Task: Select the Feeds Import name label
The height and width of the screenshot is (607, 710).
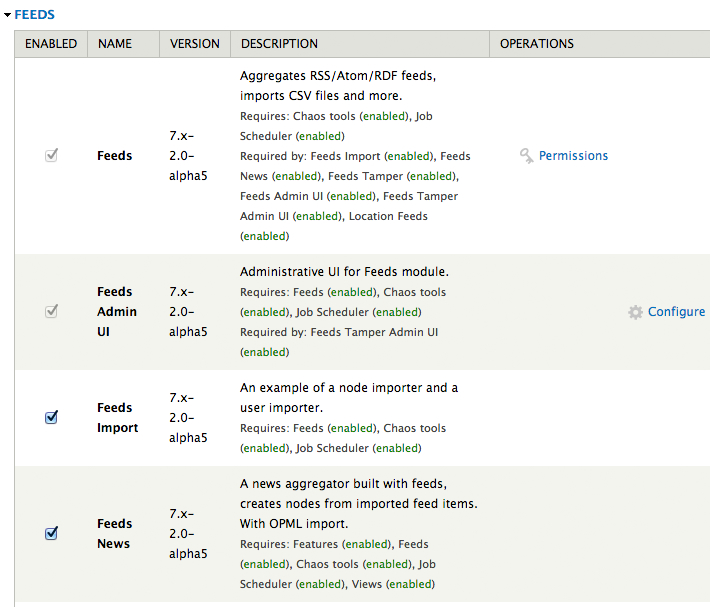Action: [117, 418]
